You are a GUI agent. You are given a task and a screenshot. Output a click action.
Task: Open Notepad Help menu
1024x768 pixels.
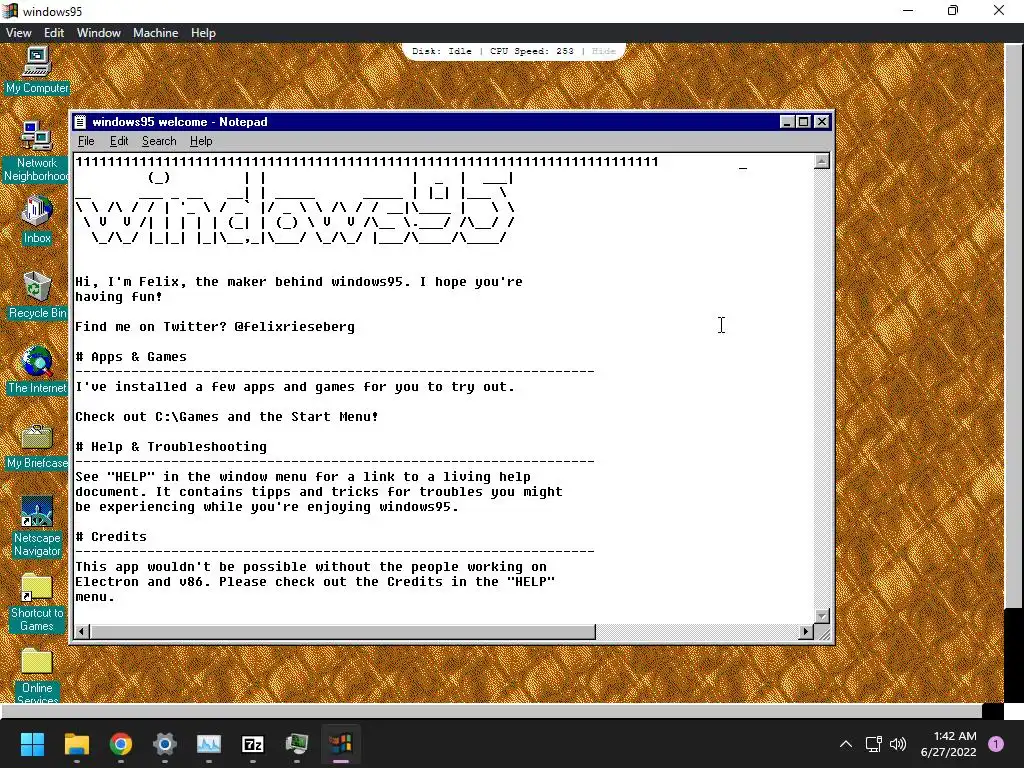coord(201,141)
